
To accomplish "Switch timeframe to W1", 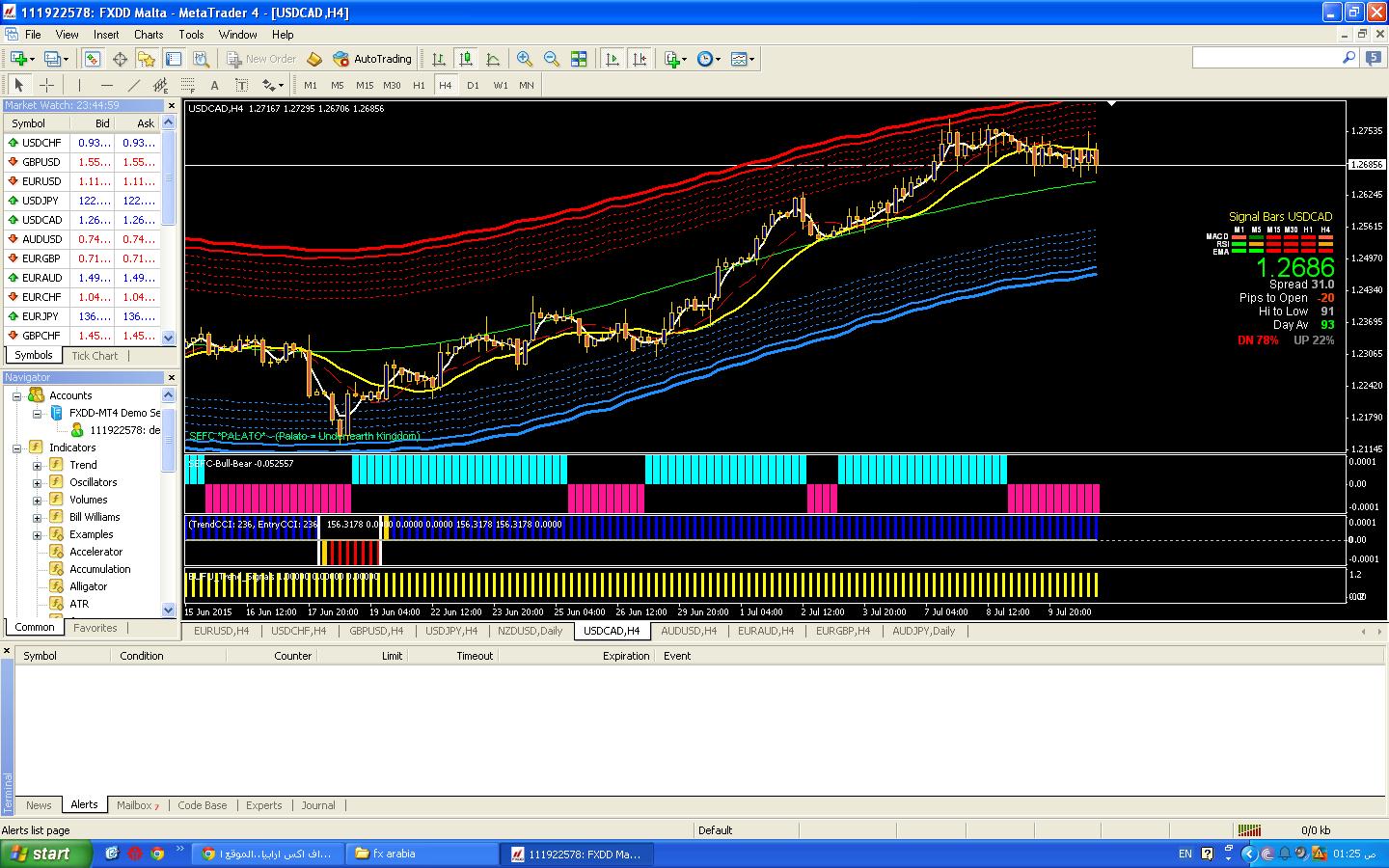I will [x=500, y=85].
